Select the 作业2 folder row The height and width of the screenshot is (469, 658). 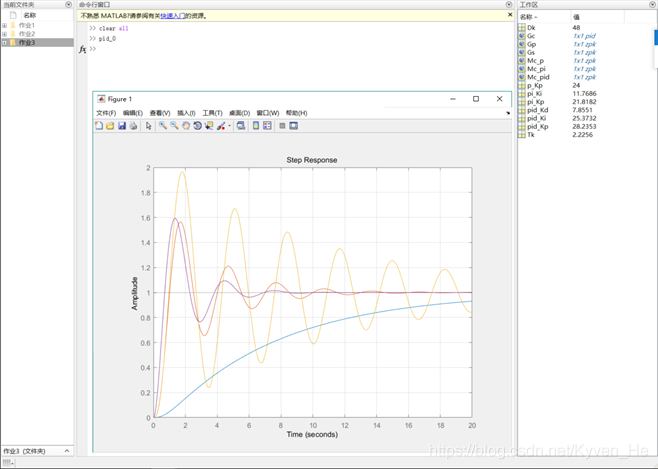coord(37,34)
